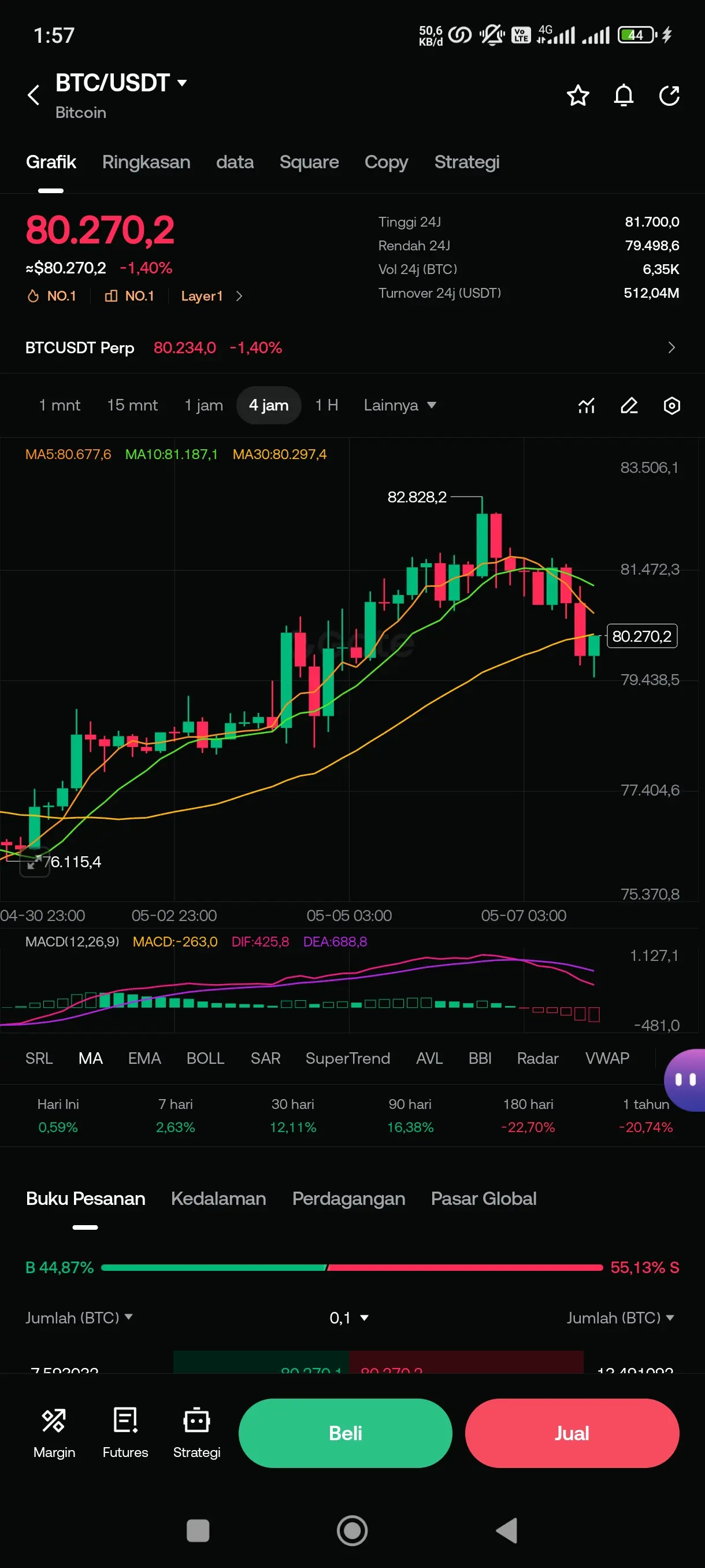Image resolution: width=705 pixels, height=1568 pixels.
Task: Switch to Square tab
Action: pos(309,162)
